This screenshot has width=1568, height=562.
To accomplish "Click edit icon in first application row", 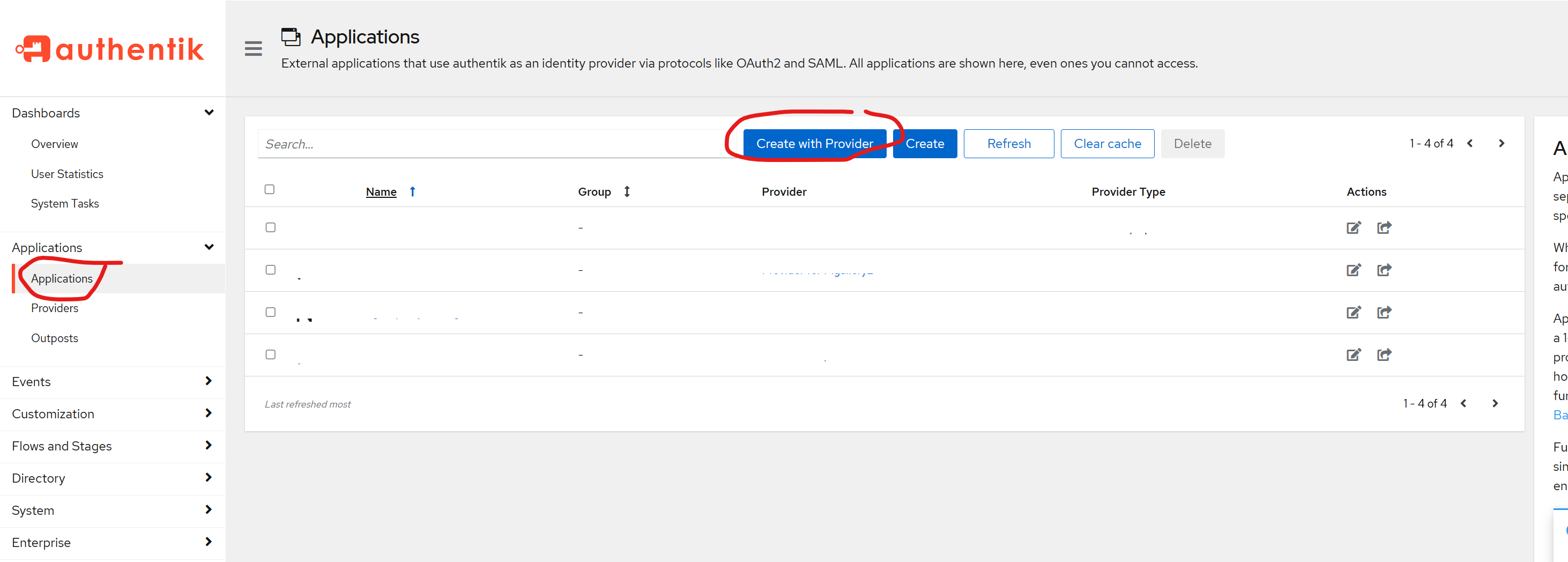I will click(1353, 228).
